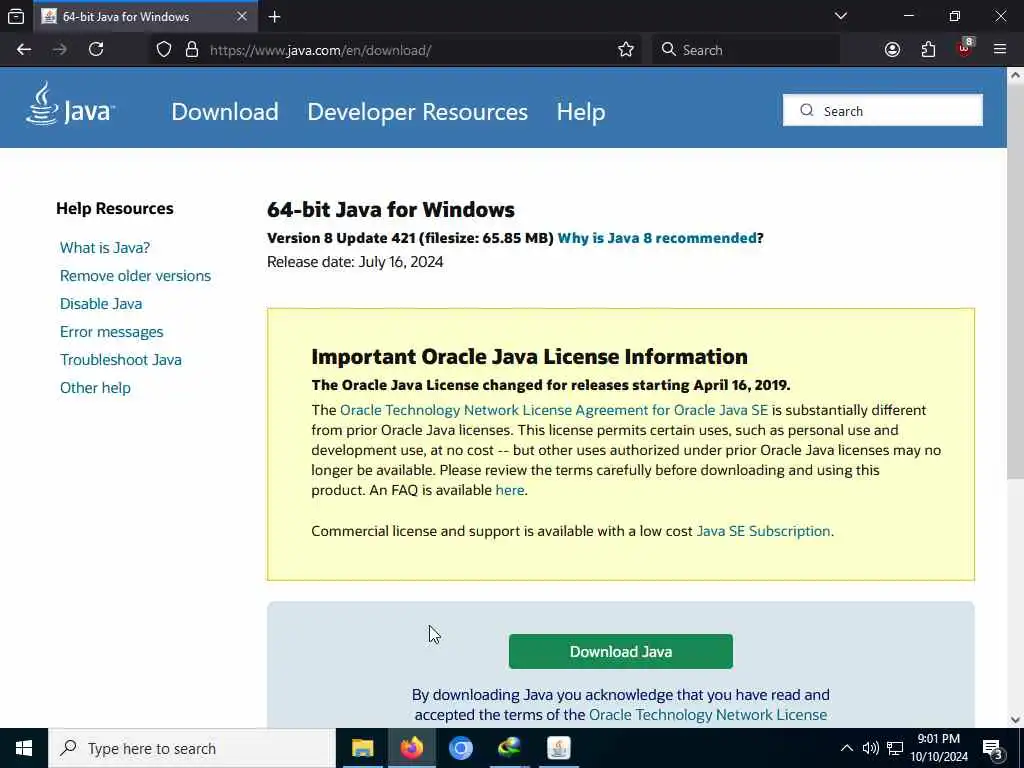This screenshot has height=768, width=1024.
Task: Open Developer Resources in Java header
Action: coord(417,112)
